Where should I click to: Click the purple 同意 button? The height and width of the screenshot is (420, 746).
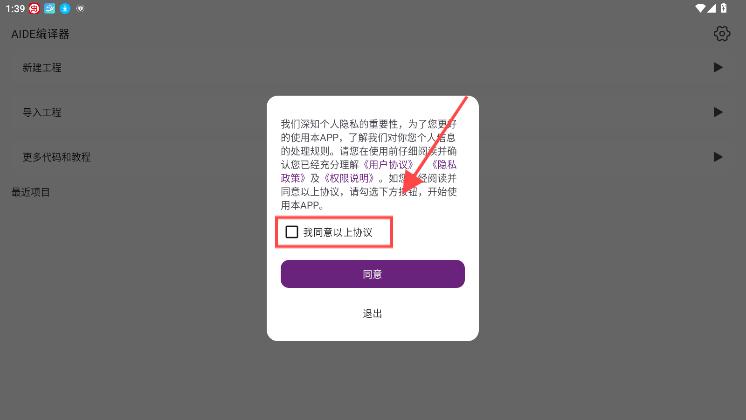[373, 274]
